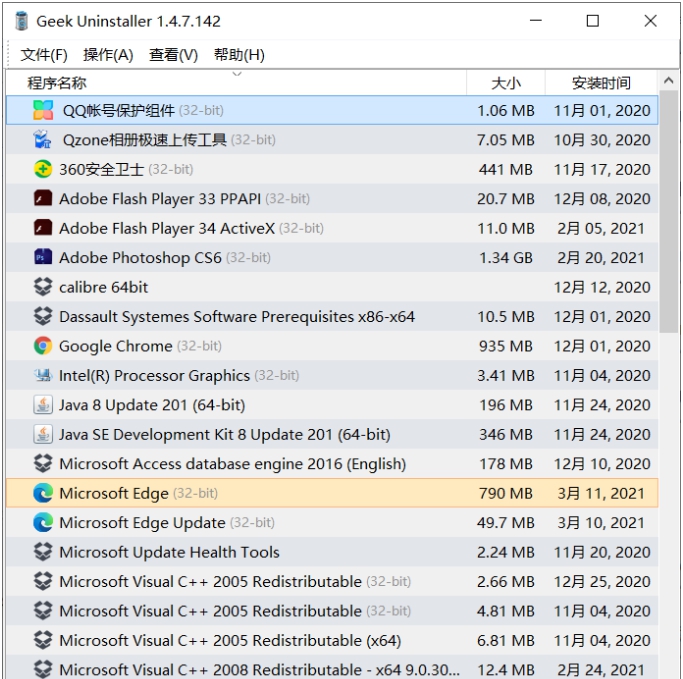Click the 360安全卫士 icon

pos(43,169)
